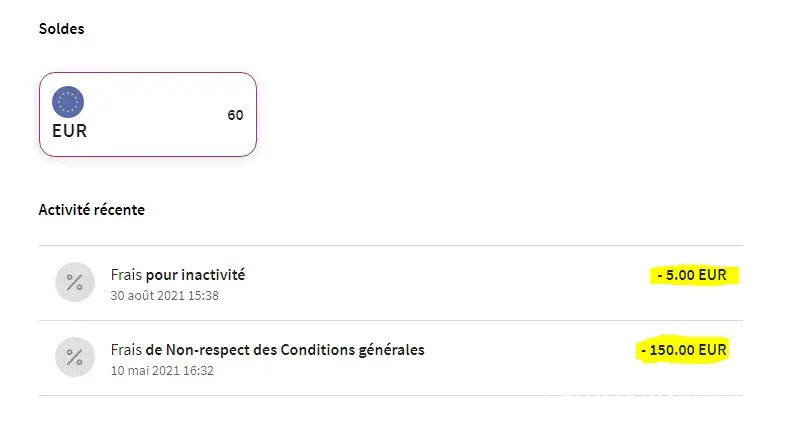
Task: Click the EUR currency label
Action: (69, 131)
